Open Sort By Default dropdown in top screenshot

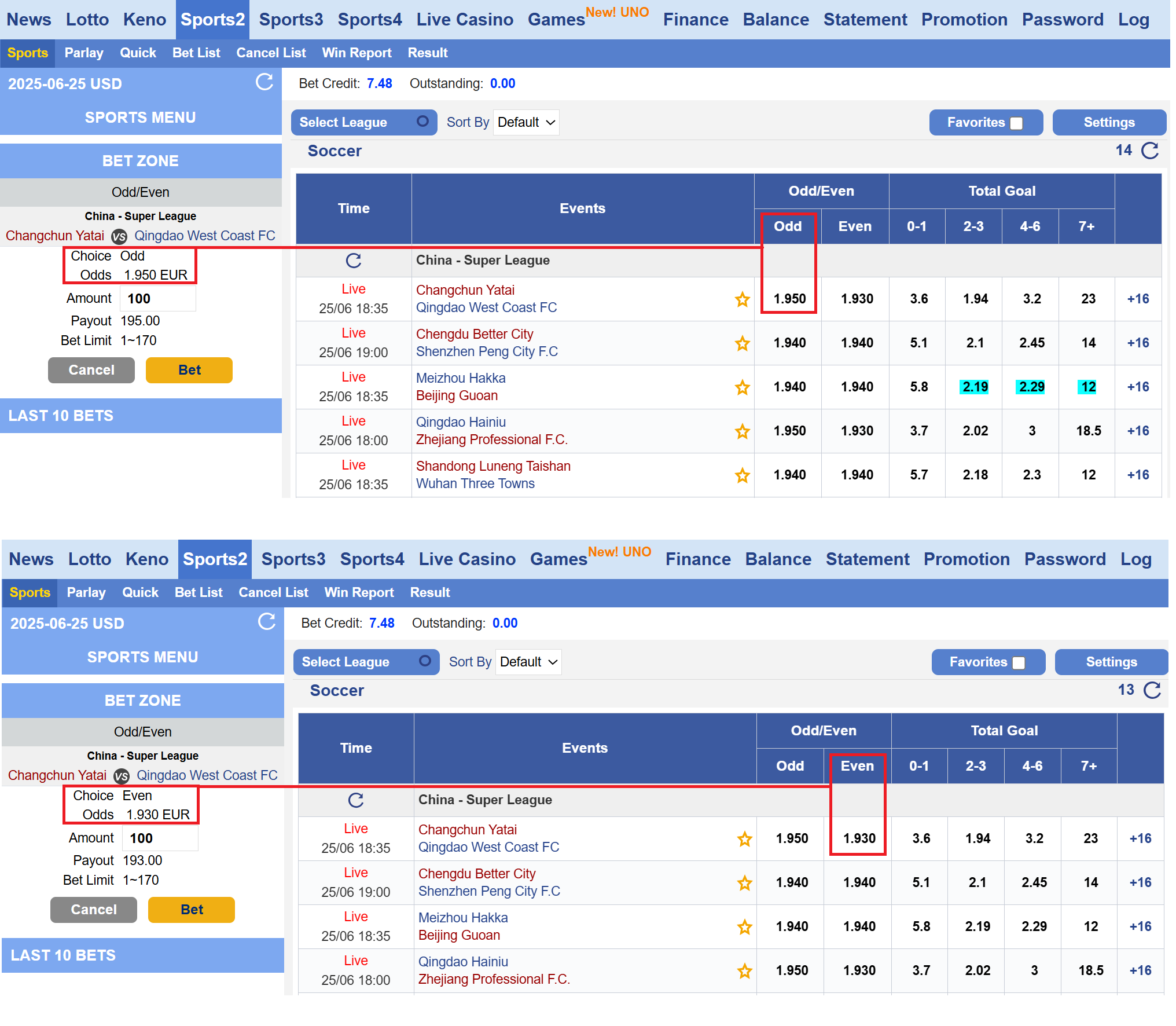point(526,122)
